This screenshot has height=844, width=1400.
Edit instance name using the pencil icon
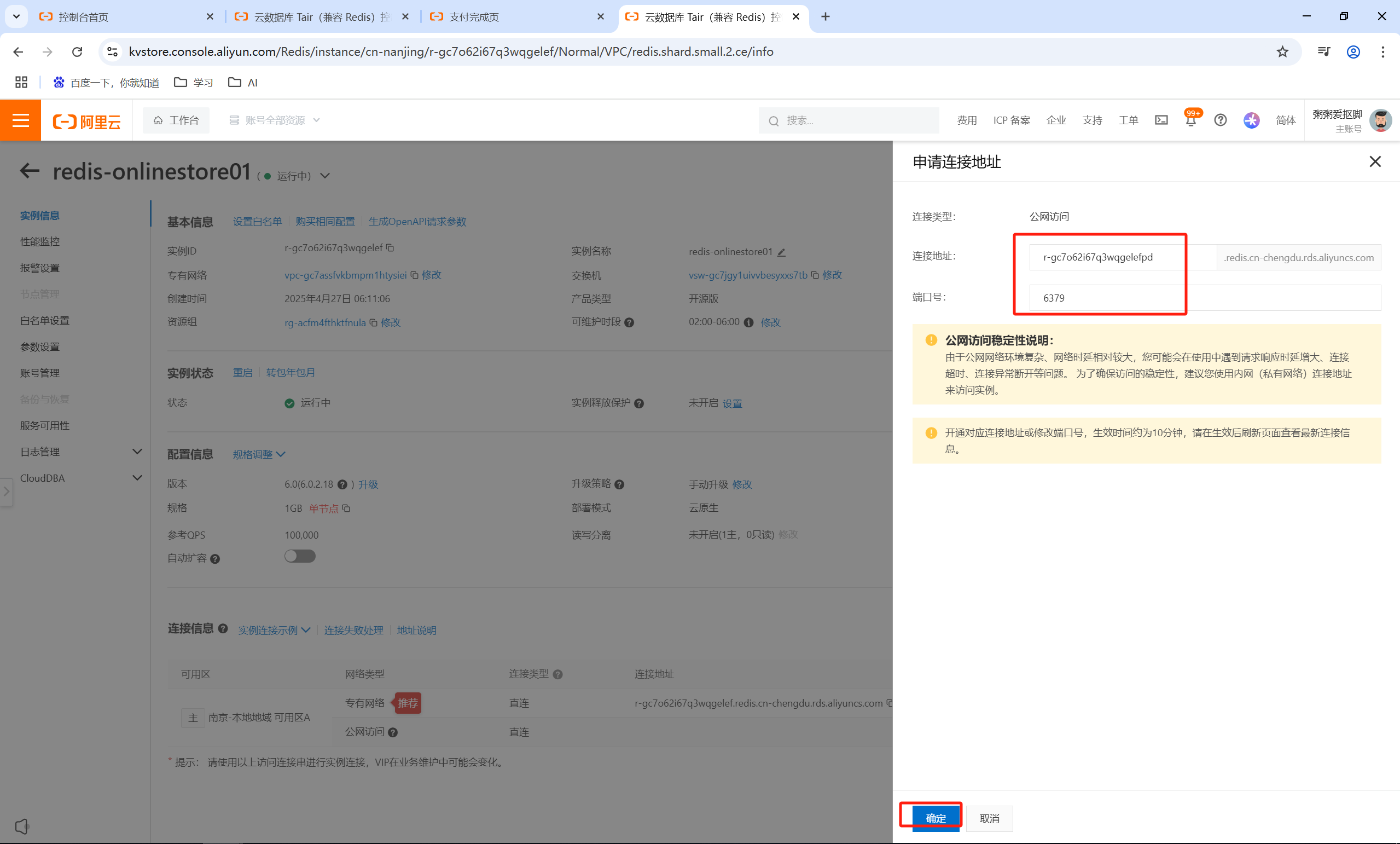click(782, 252)
